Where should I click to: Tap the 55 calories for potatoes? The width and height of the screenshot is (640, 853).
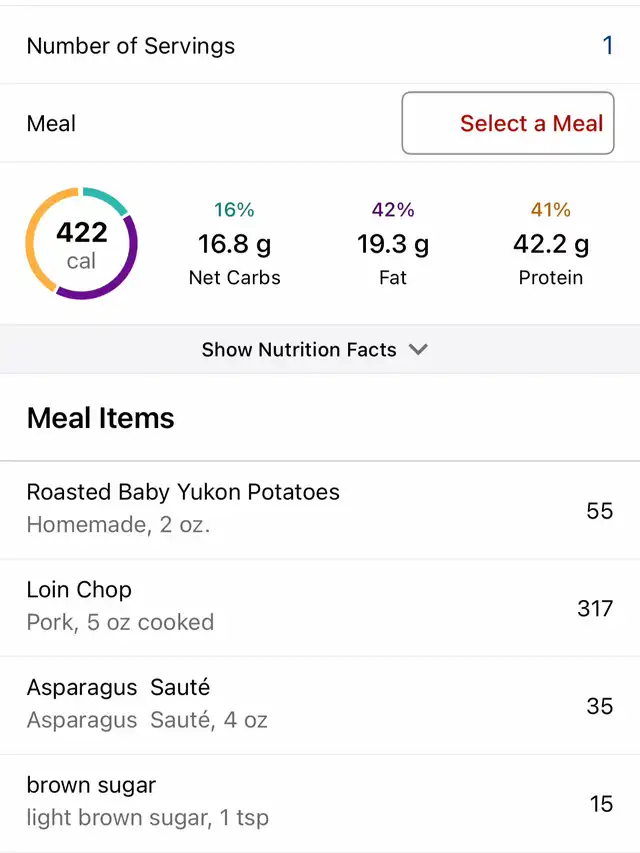599,511
